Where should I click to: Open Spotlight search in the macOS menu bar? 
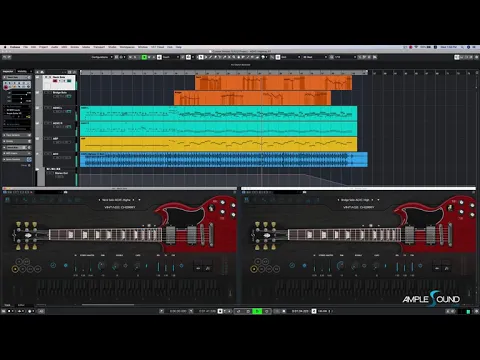(x=462, y=47)
